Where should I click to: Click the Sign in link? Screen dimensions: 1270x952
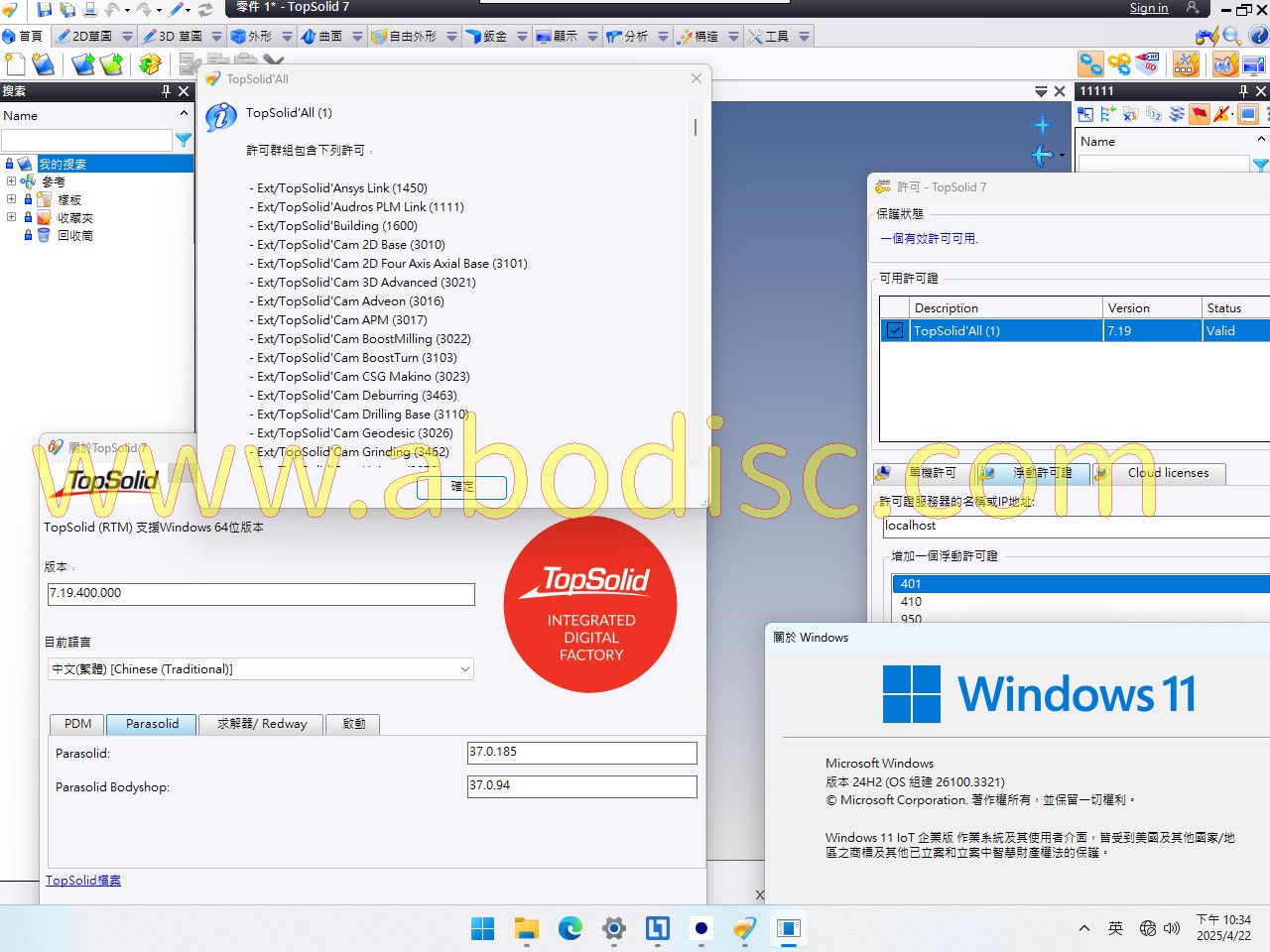click(x=1149, y=8)
